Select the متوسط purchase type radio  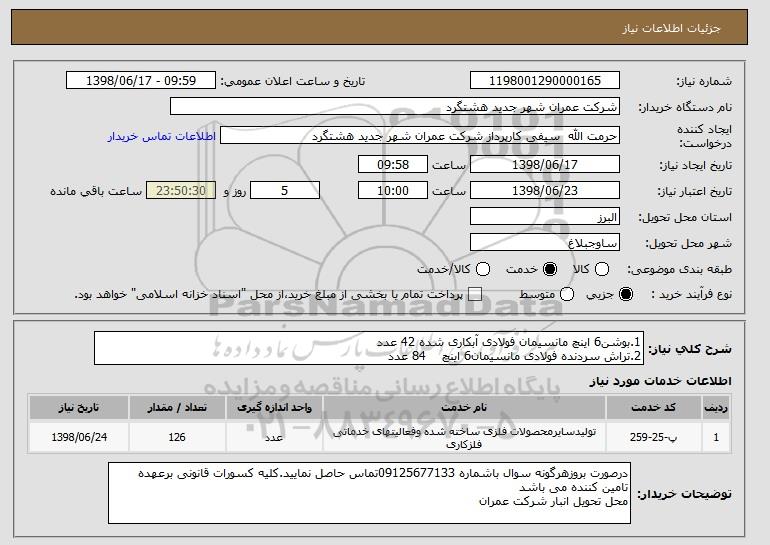pyautogui.click(x=567, y=294)
